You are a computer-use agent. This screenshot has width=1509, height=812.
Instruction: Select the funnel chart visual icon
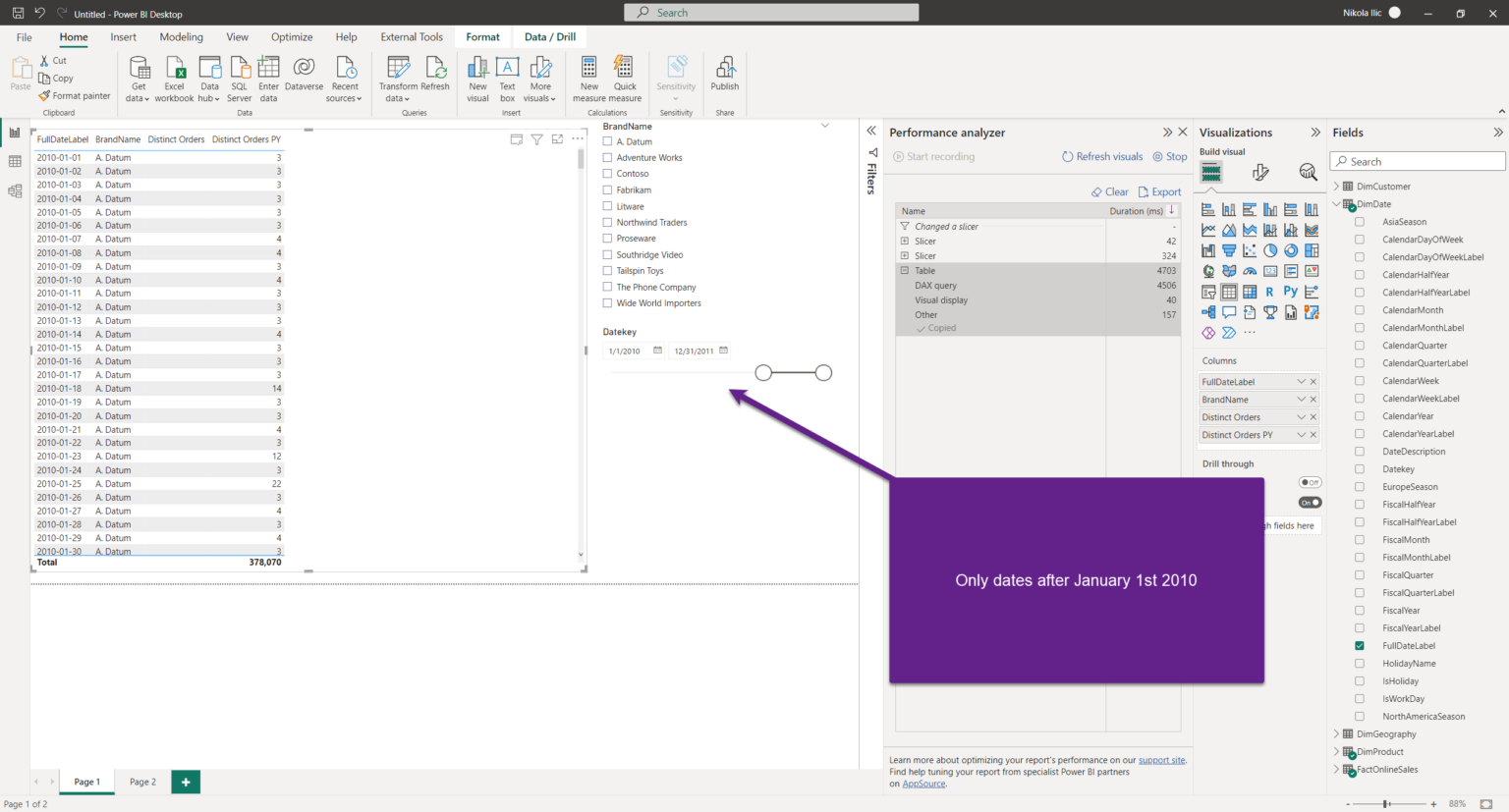click(x=1229, y=250)
